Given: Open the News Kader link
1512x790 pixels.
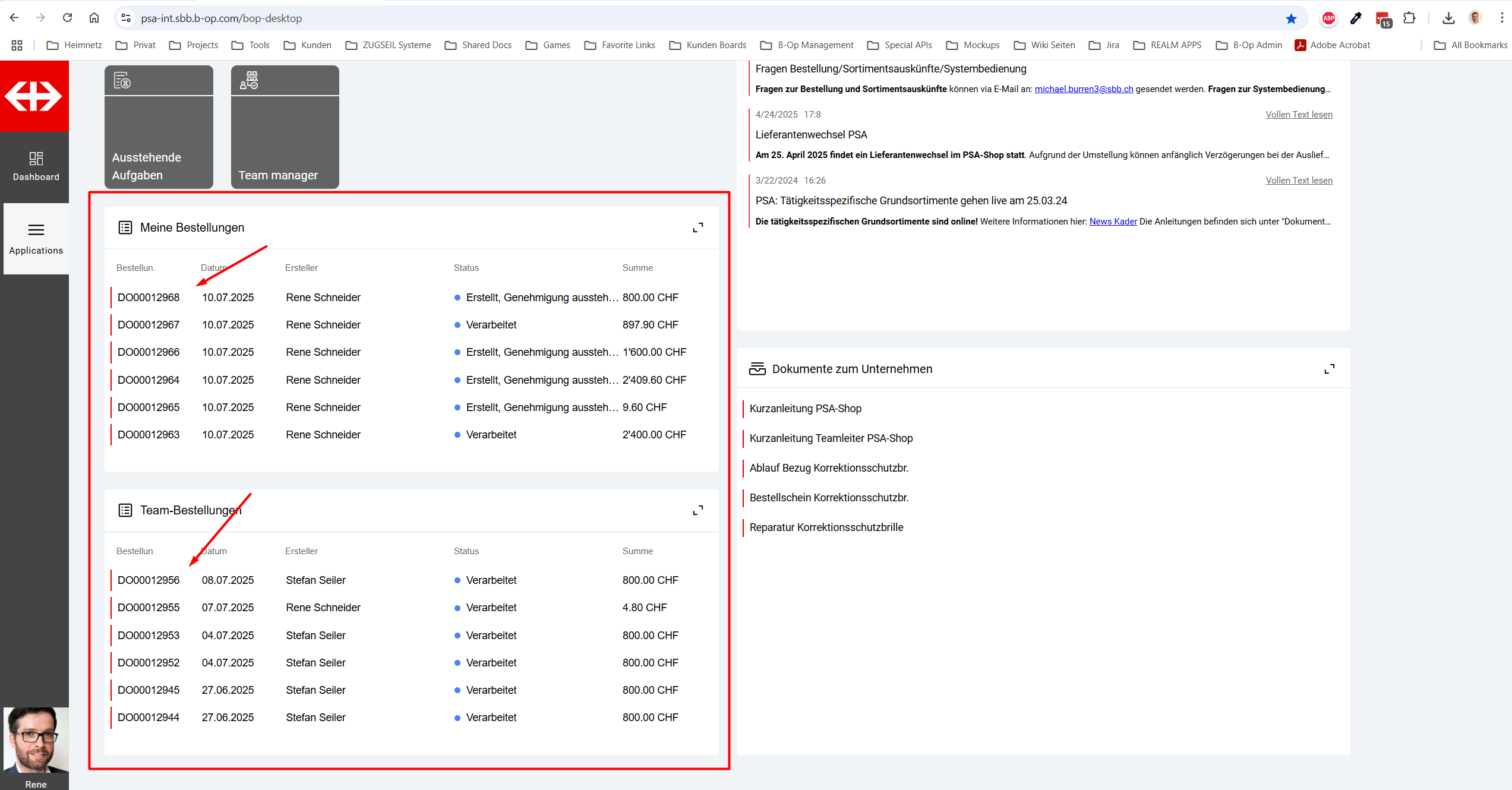Looking at the screenshot, I should click(1113, 222).
